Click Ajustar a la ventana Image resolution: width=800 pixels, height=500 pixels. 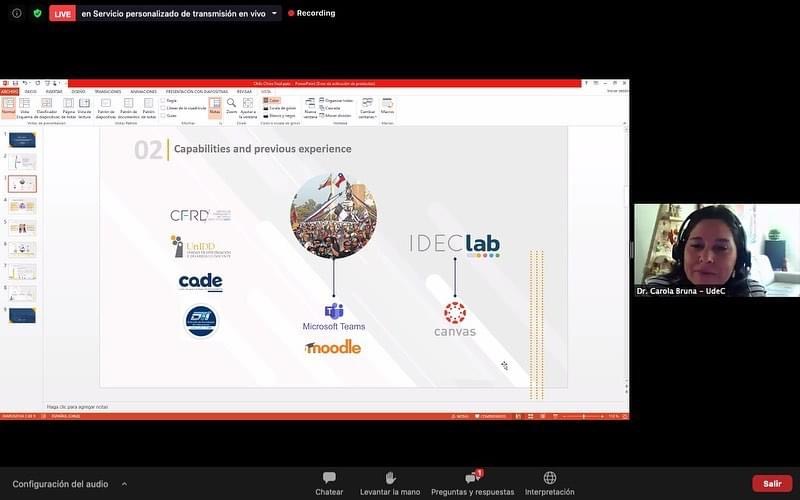point(248,109)
